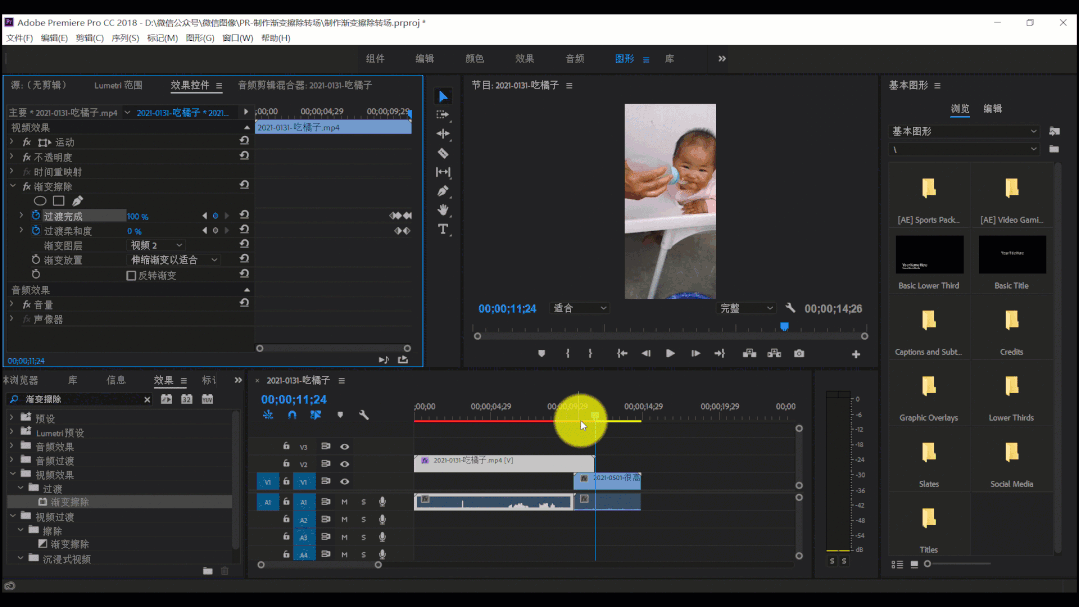Click the 过渡完成 100 % value
Viewport: 1079px width, 607px height.
(137, 216)
